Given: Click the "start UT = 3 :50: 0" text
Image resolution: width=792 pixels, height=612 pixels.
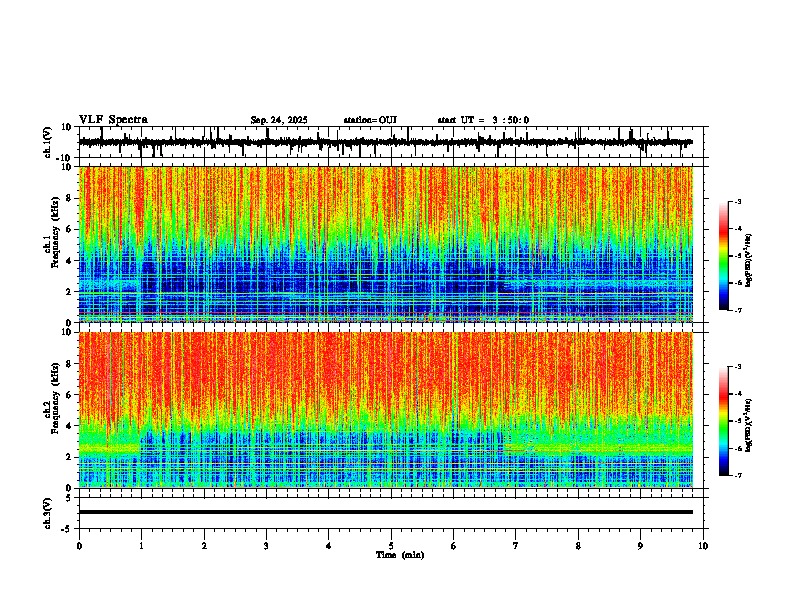Looking at the screenshot, I should (x=483, y=120).
